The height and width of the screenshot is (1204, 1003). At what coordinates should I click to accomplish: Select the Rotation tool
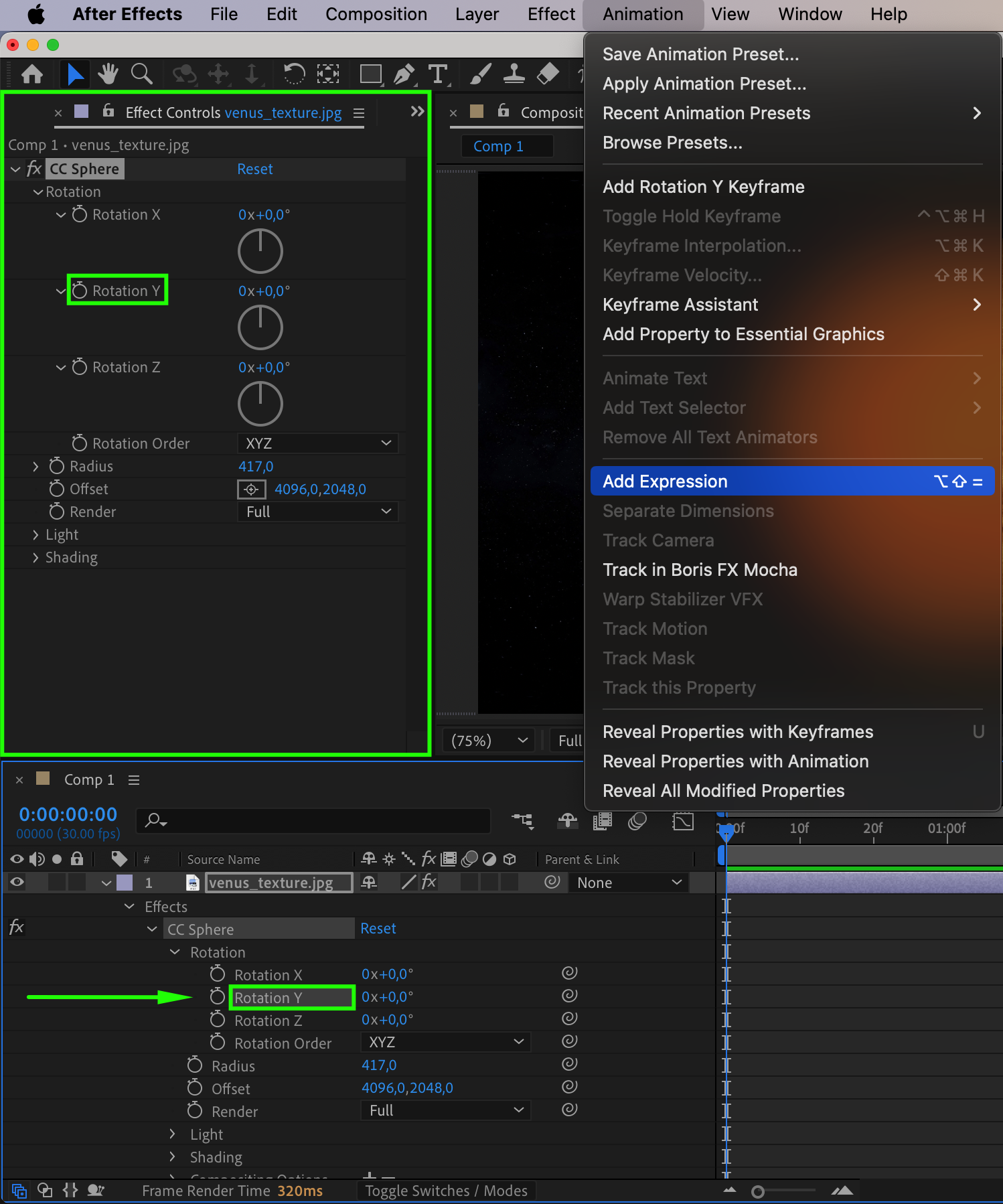pos(293,74)
